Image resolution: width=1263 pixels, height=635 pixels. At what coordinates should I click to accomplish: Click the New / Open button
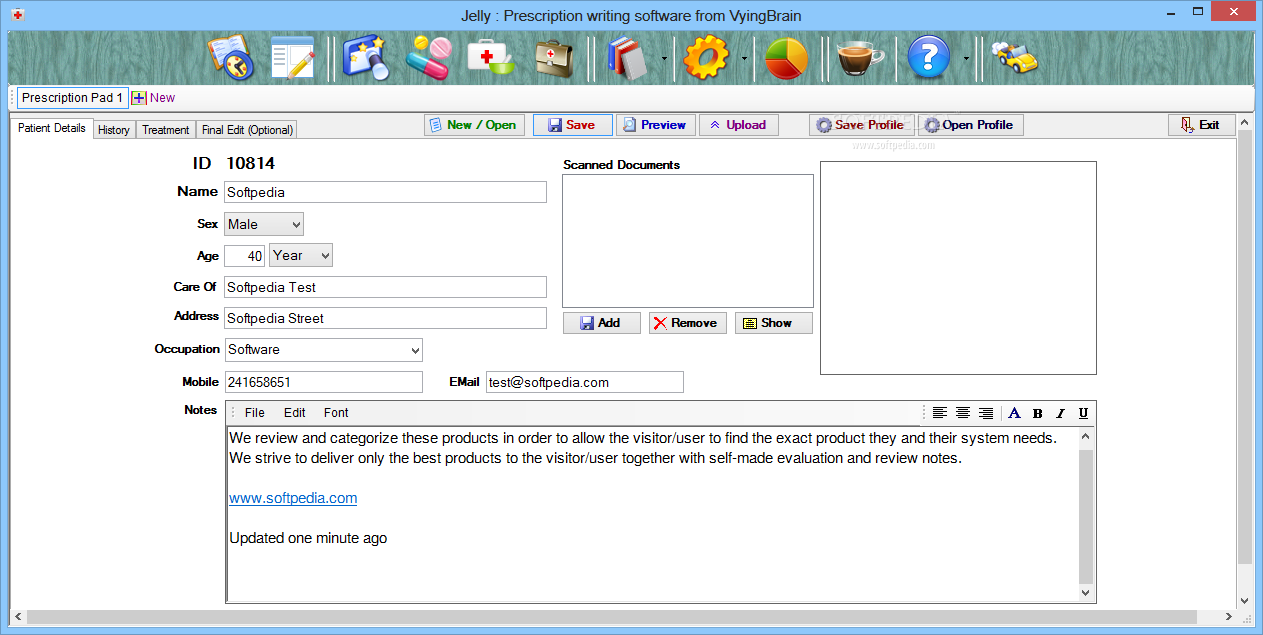[475, 125]
